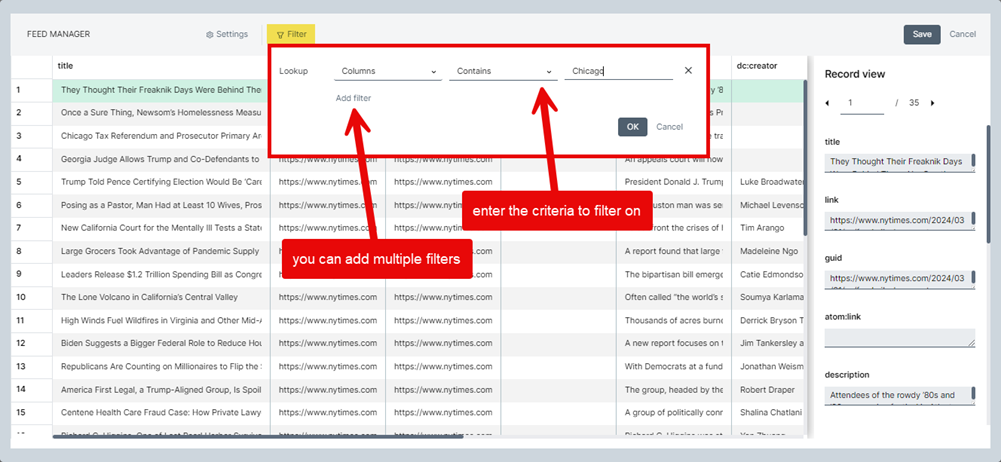
Task: Click creator cell 'Jonathan Weisman'
Action: 767,366
